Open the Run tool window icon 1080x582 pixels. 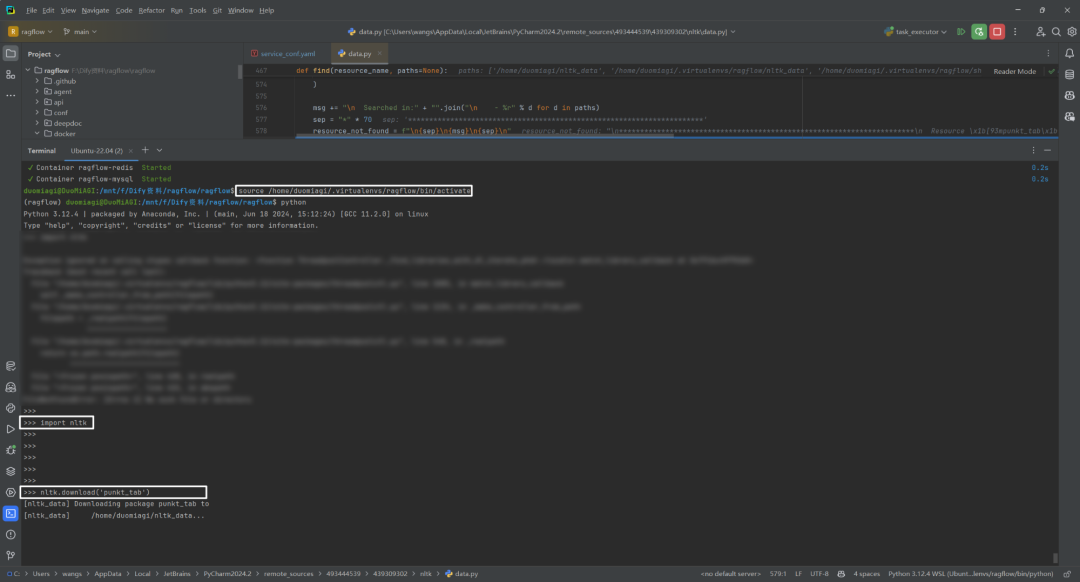point(10,429)
